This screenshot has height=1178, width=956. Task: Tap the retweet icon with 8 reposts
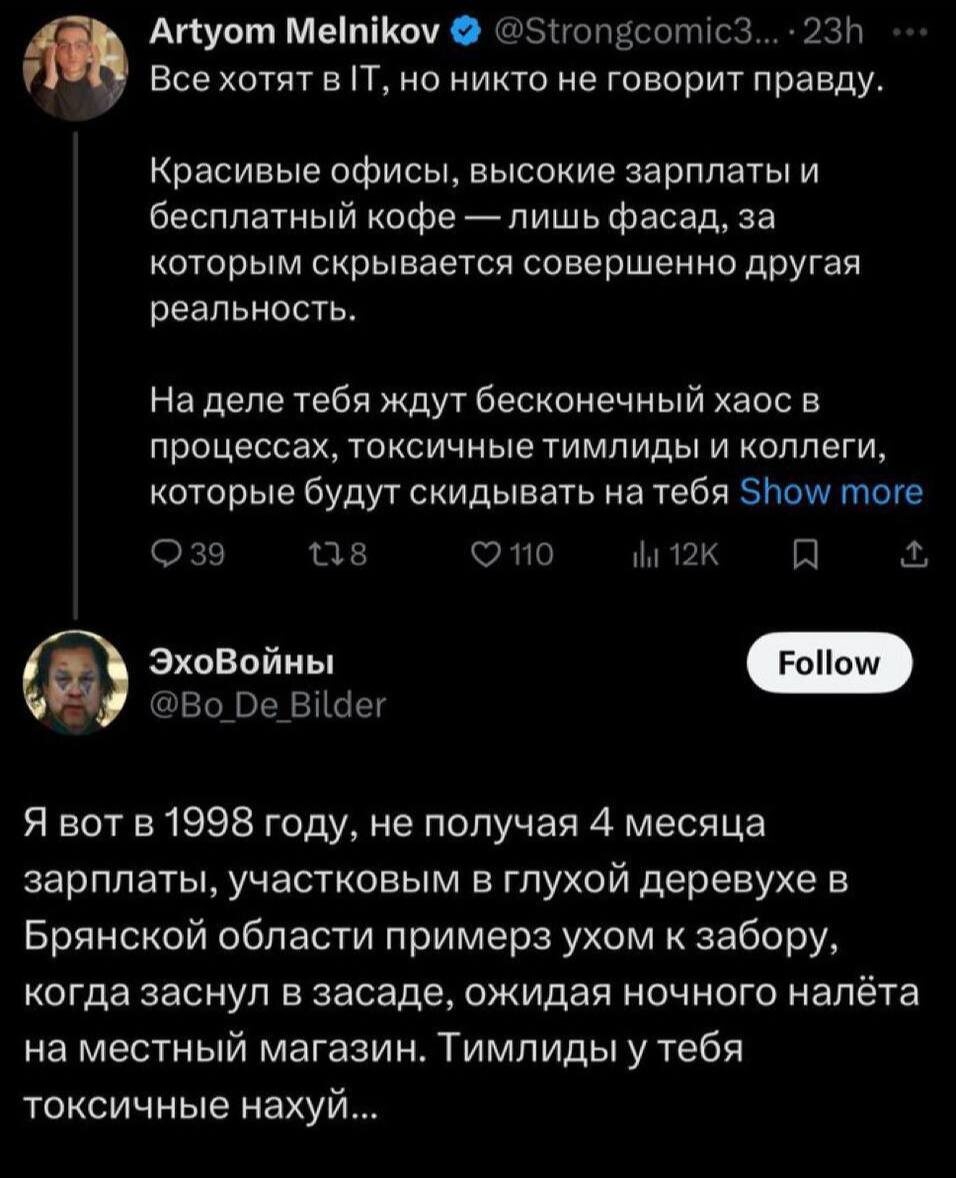pos(326,555)
